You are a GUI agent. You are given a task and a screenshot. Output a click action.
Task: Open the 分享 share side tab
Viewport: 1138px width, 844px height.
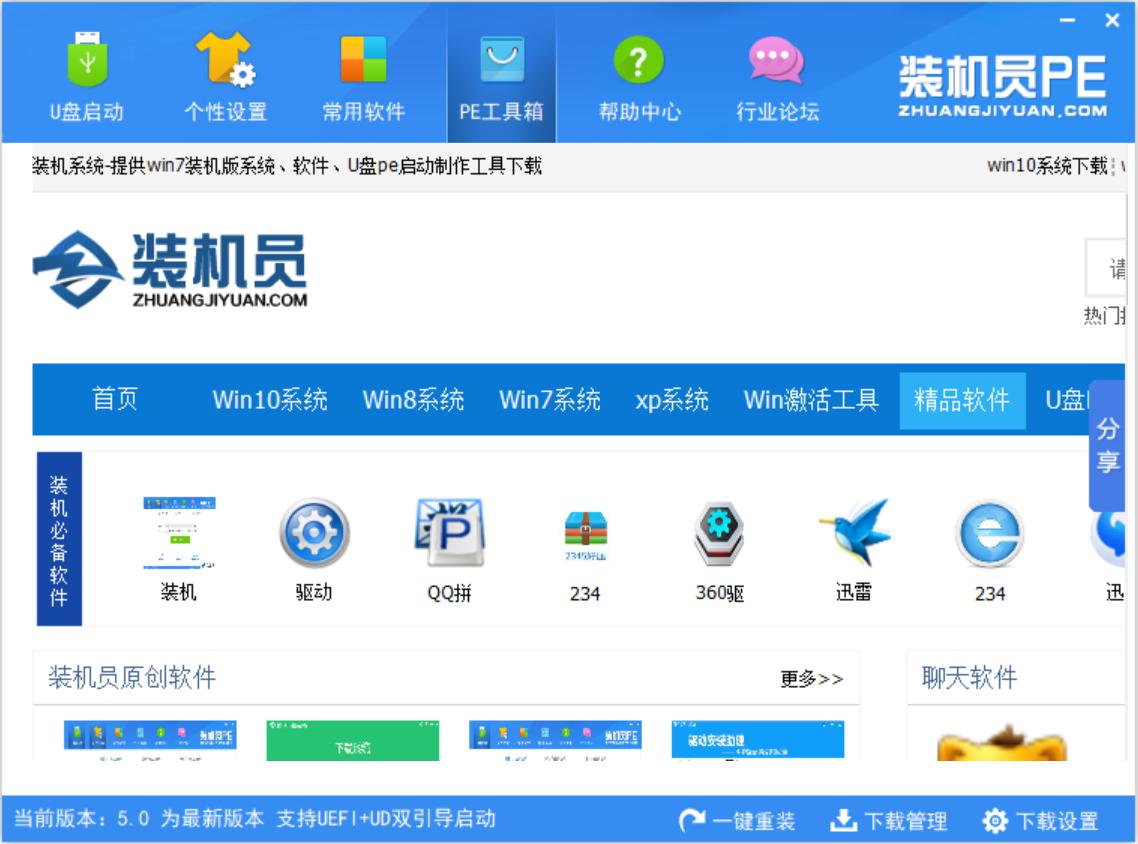[x=1108, y=445]
